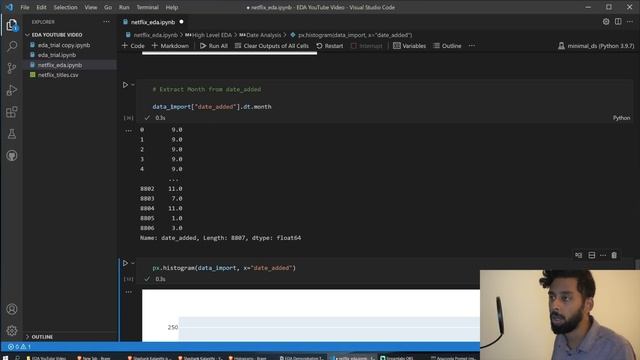Open netflix_titles.csv file
Screen dimensions: 640x360
coord(58,75)
